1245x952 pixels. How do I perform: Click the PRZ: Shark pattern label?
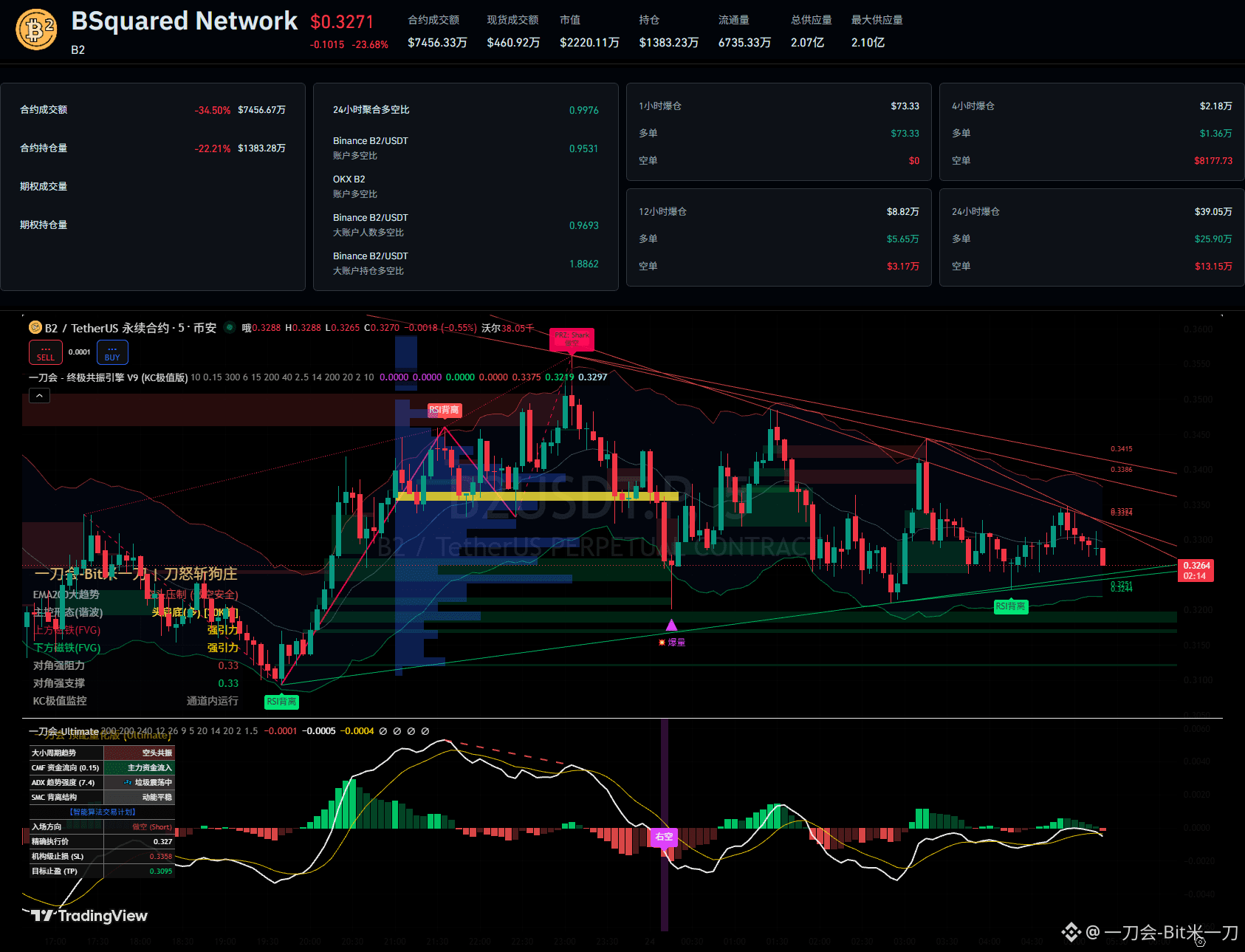[x=572, y=339]
